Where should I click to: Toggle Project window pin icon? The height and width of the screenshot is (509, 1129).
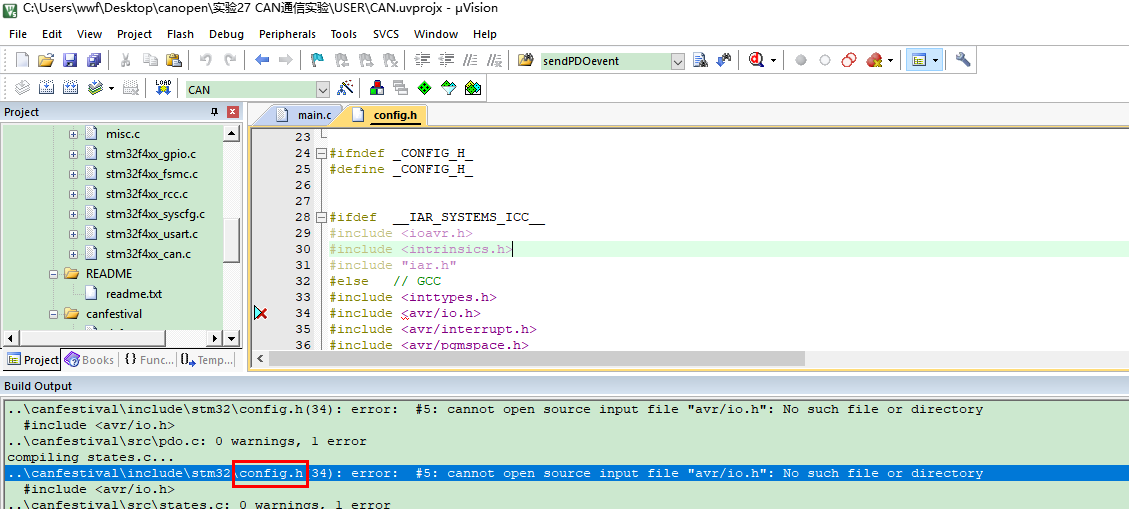pos(214,112)
